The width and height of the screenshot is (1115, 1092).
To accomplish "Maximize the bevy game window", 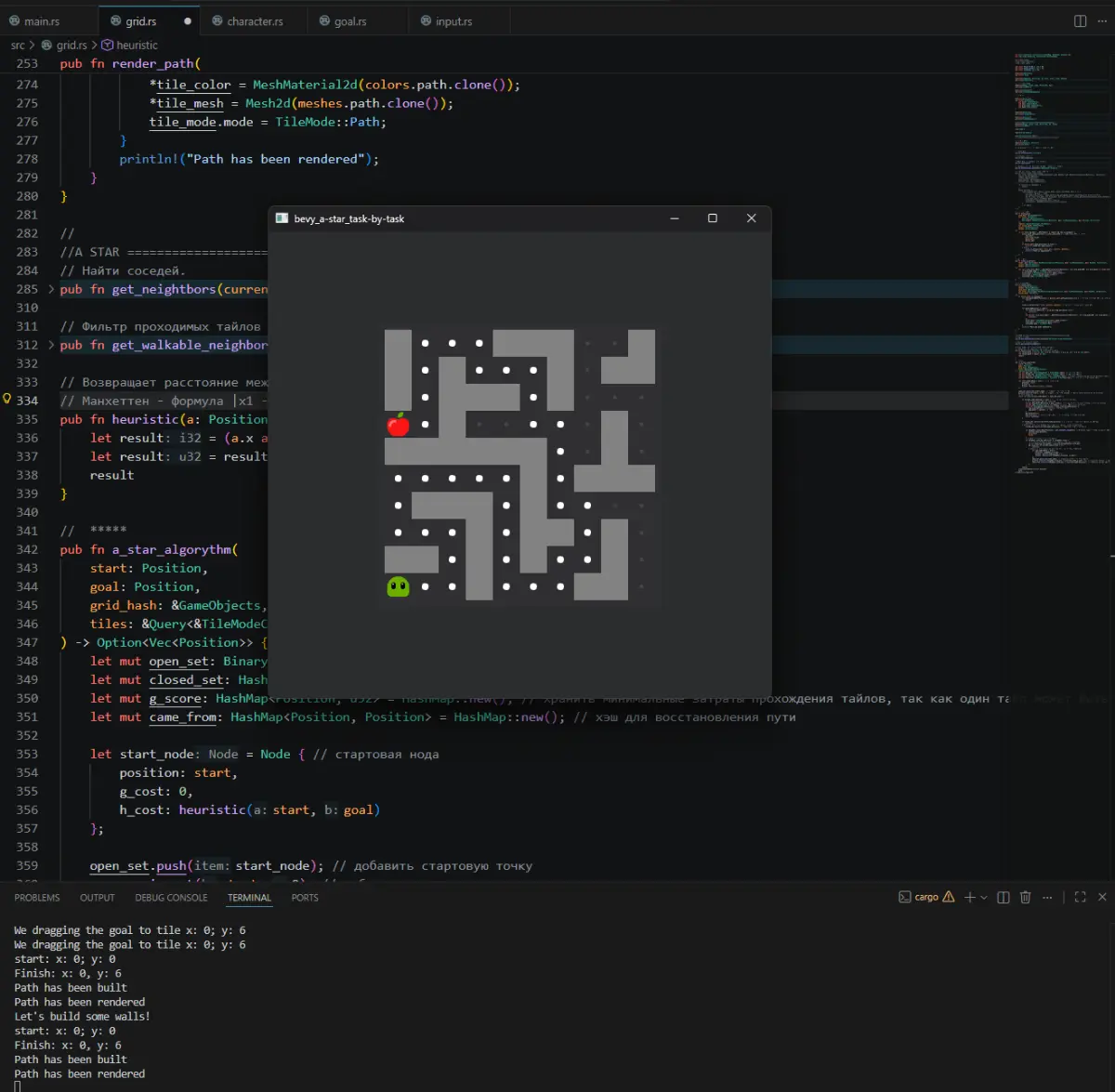I will [713, 218].
